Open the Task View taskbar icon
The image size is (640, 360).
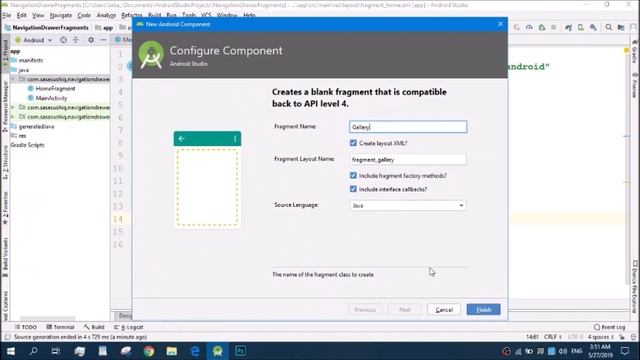[x=56, y=351]
